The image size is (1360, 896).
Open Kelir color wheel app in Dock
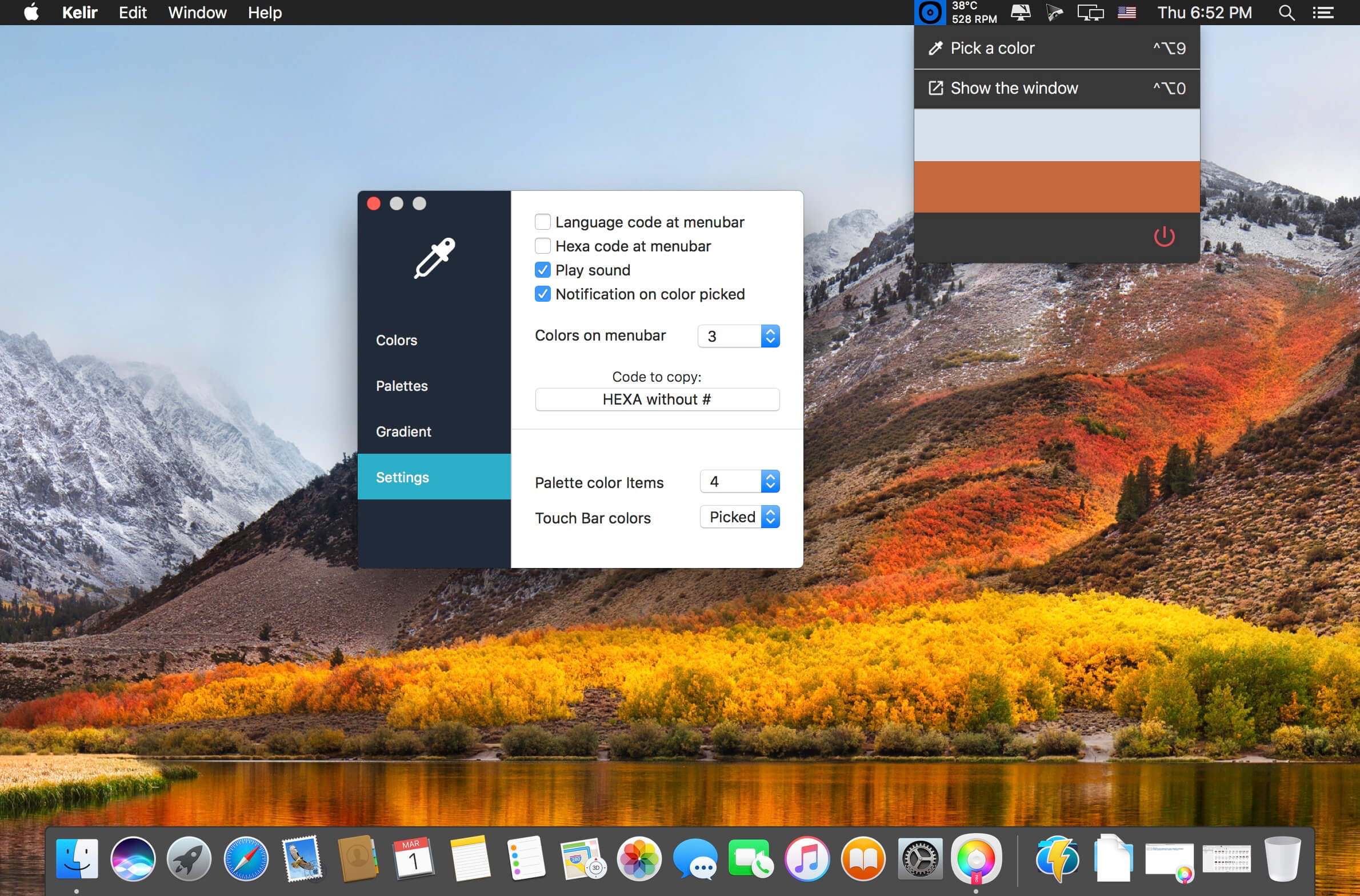pos(976,859)
